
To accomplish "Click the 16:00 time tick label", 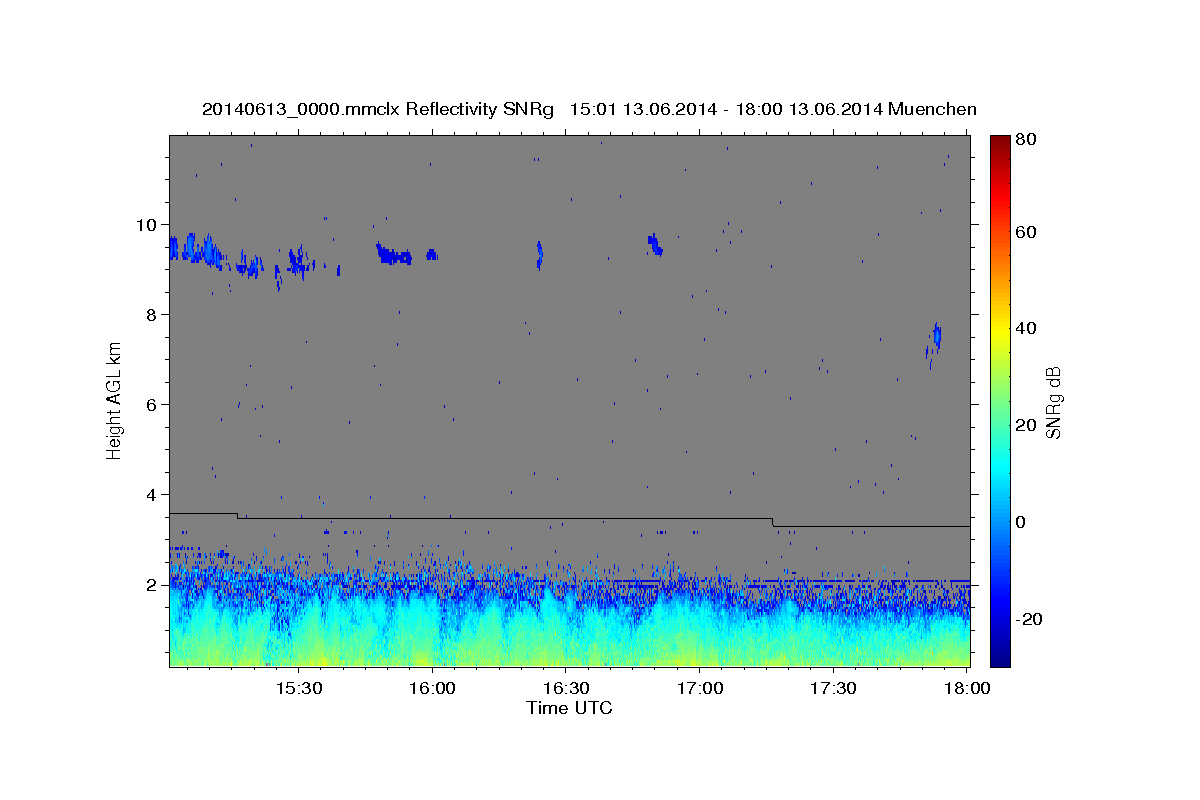I will pos(432,689).
